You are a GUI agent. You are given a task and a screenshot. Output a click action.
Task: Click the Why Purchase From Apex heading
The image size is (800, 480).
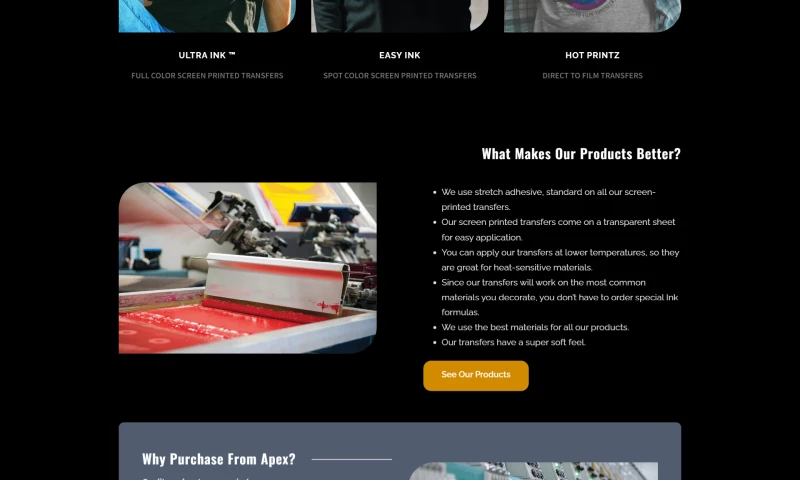pos(218,459)
